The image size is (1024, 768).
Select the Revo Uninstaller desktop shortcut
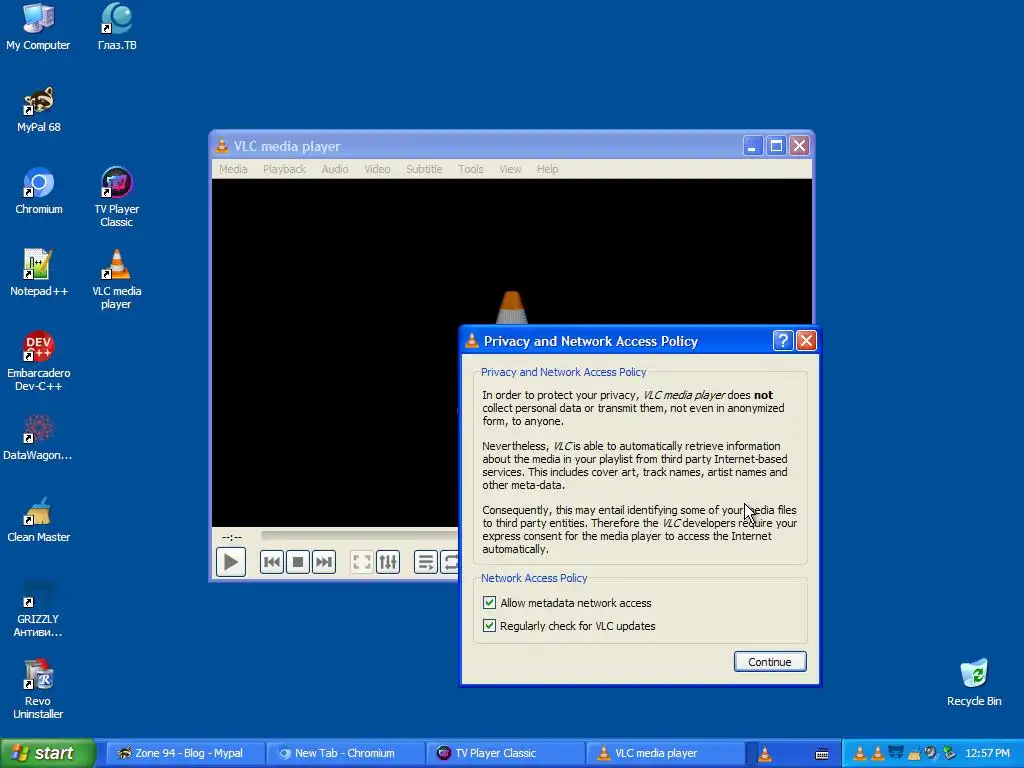pyautogui.click(x=38, y=690)
